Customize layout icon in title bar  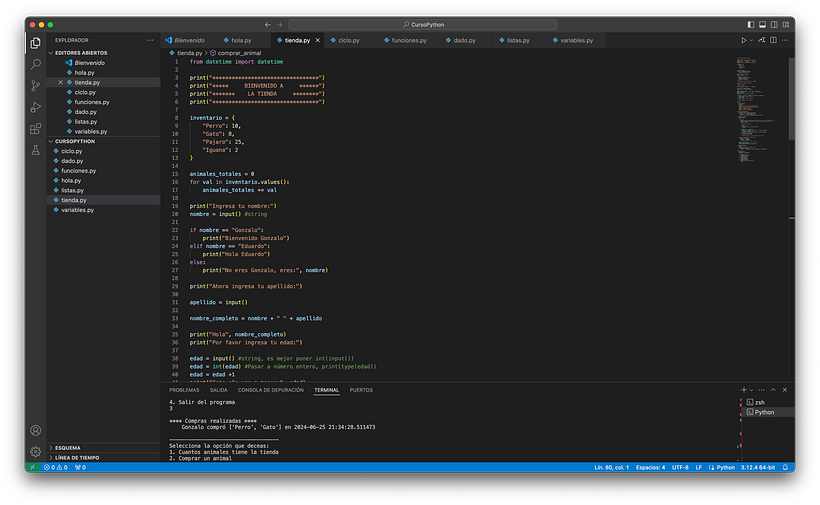786,25
